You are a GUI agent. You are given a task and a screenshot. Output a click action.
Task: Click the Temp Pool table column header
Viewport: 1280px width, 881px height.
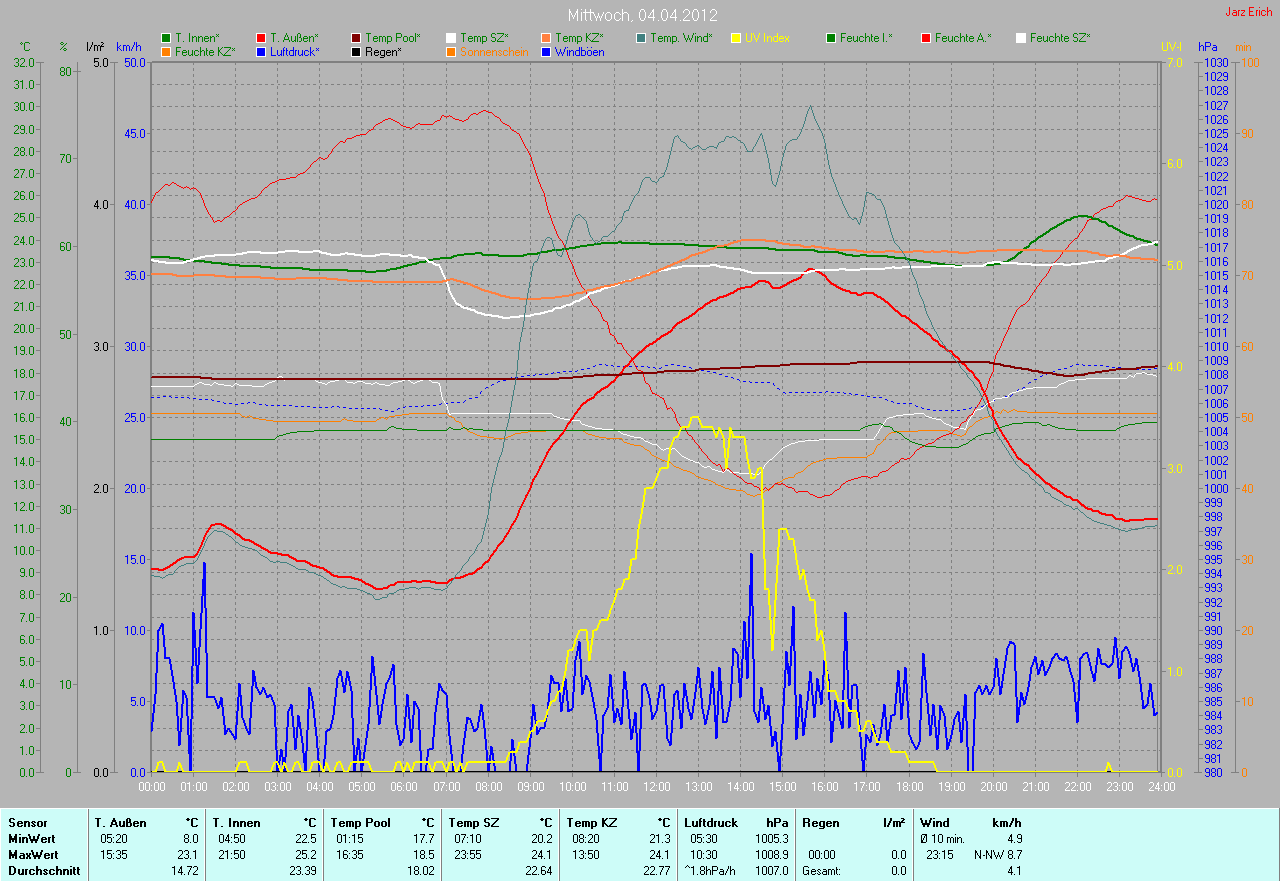point(360,823)
